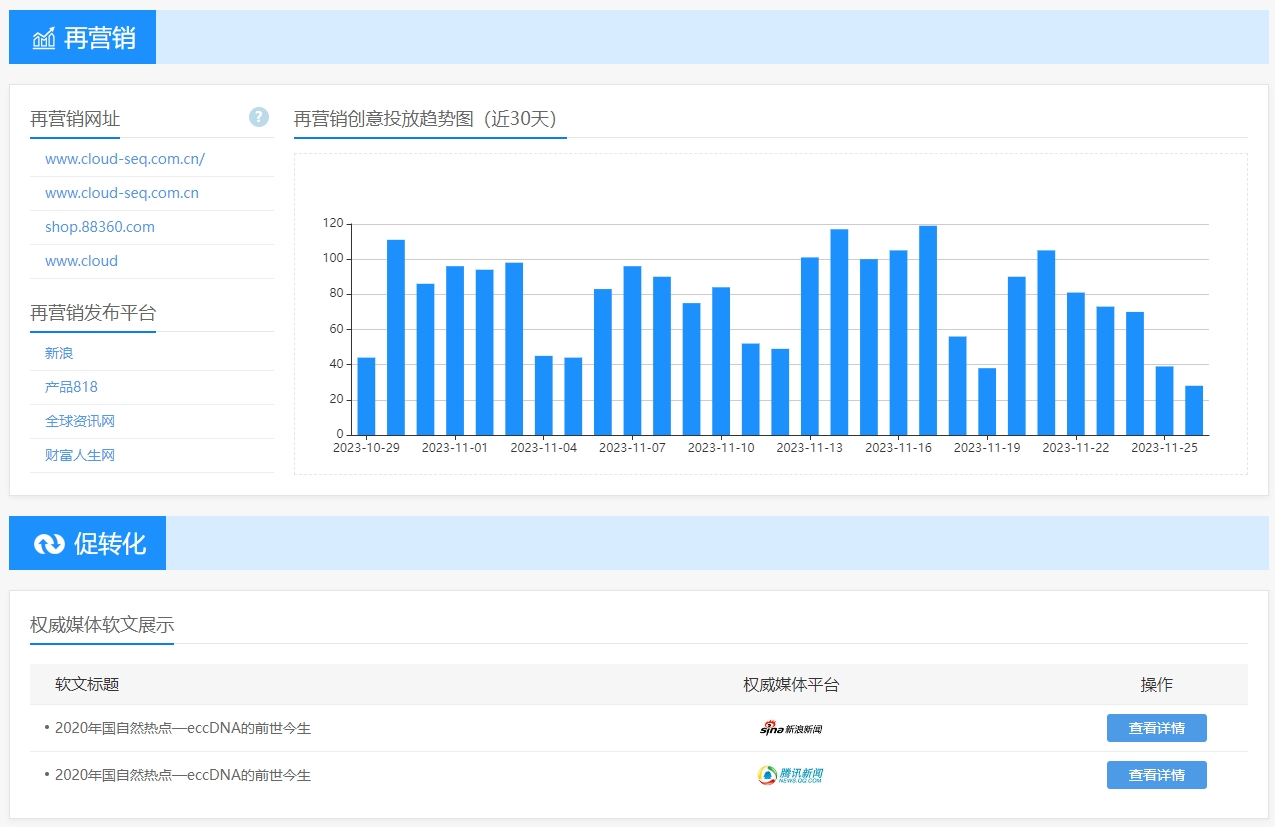The height and width of the screenshot is (827, 1275).
Task: Open the eccDNA article title in Tencent row
Action: (183, 775)
